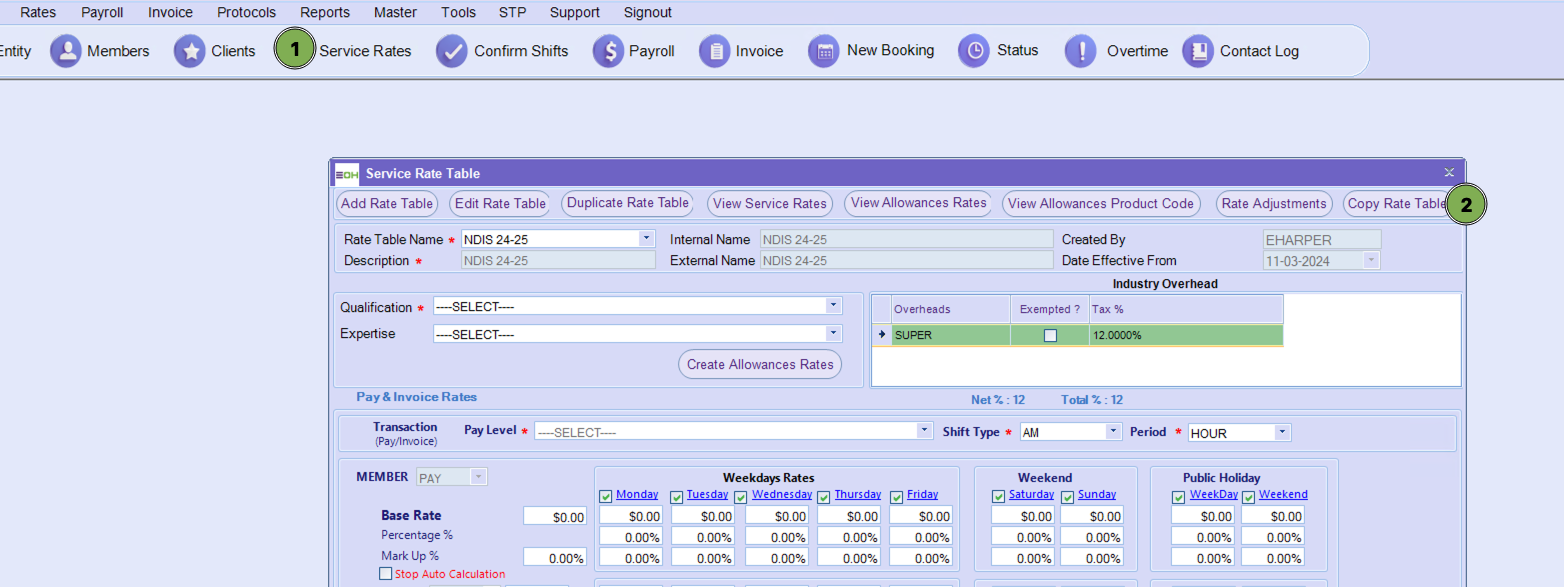Open Payroll via the dollar icon
This screenshot has height=587, width=1564.
pyautogui.click(x=608, y=51)
